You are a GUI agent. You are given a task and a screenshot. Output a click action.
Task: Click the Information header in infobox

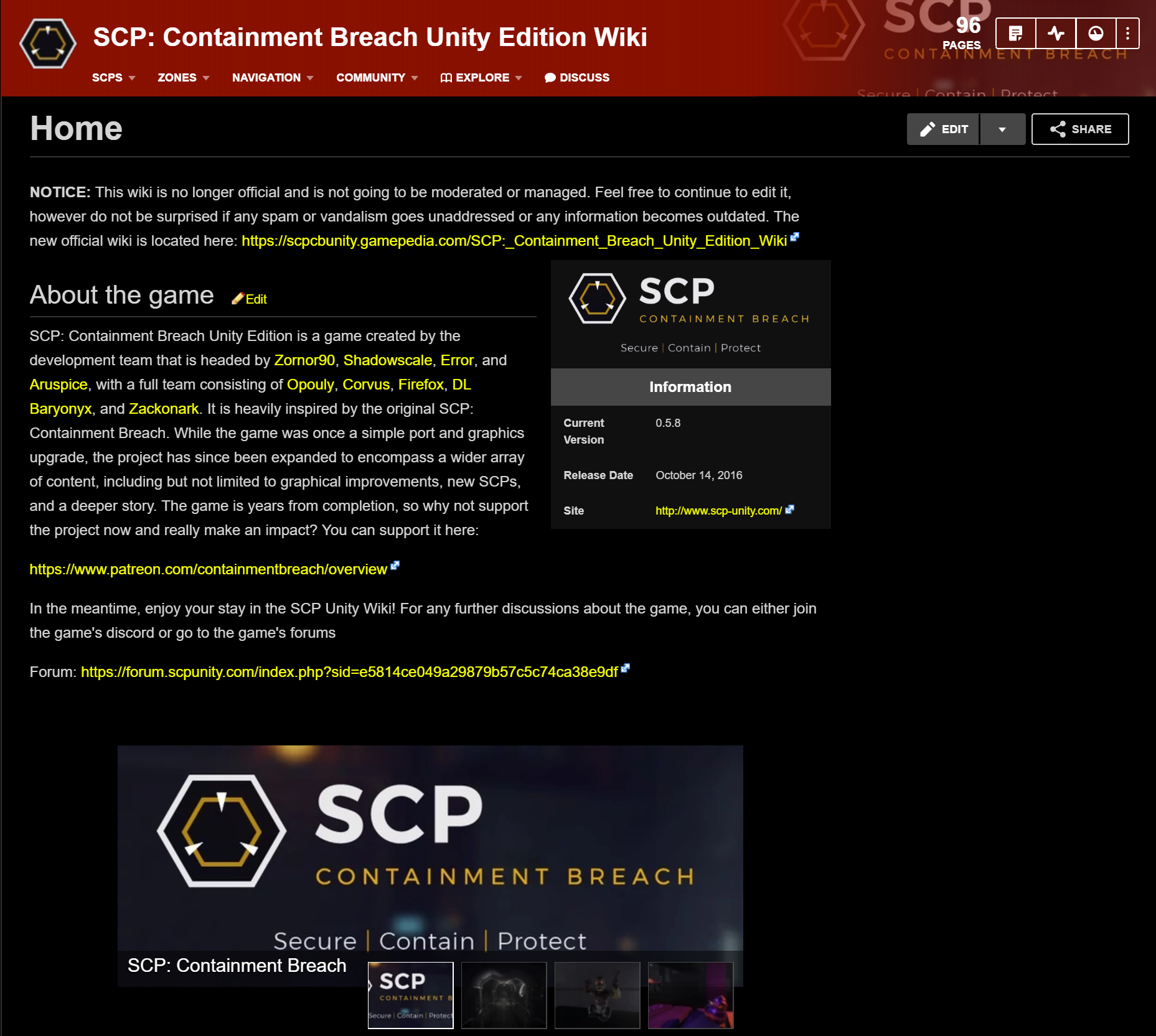pyautogui.click(x=690, y=387)
